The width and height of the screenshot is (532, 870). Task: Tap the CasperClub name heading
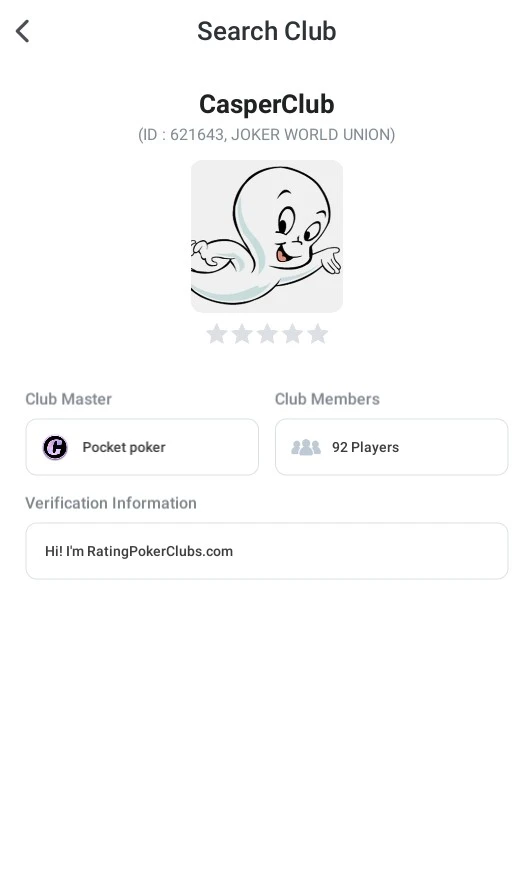pyautogui.click(x=267, y=104)
